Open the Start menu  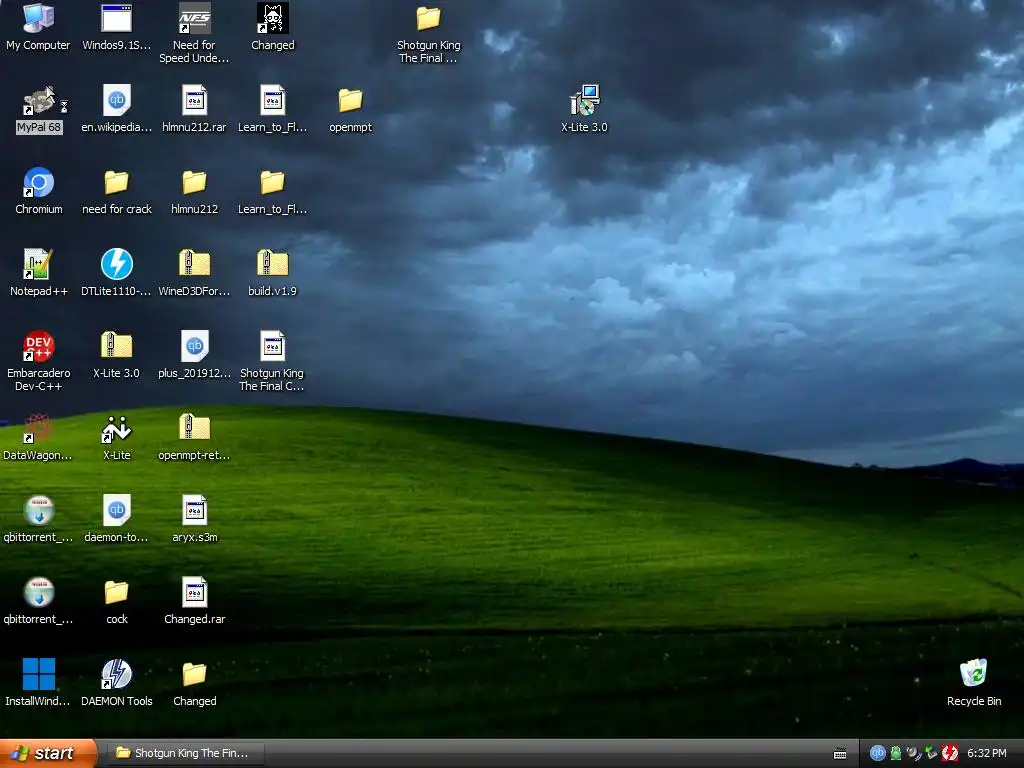pyautogui.click(x=48, y=753)
